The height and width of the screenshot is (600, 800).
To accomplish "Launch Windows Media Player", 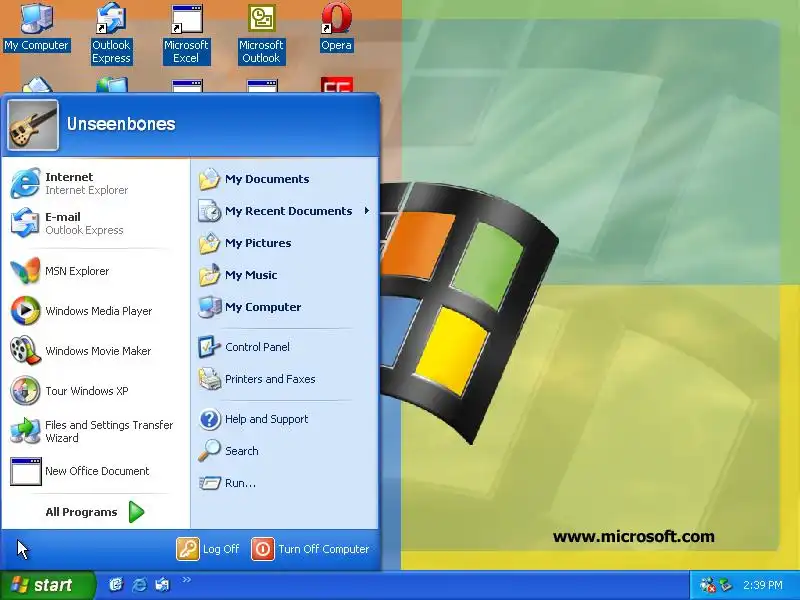I will click(95, 311).
